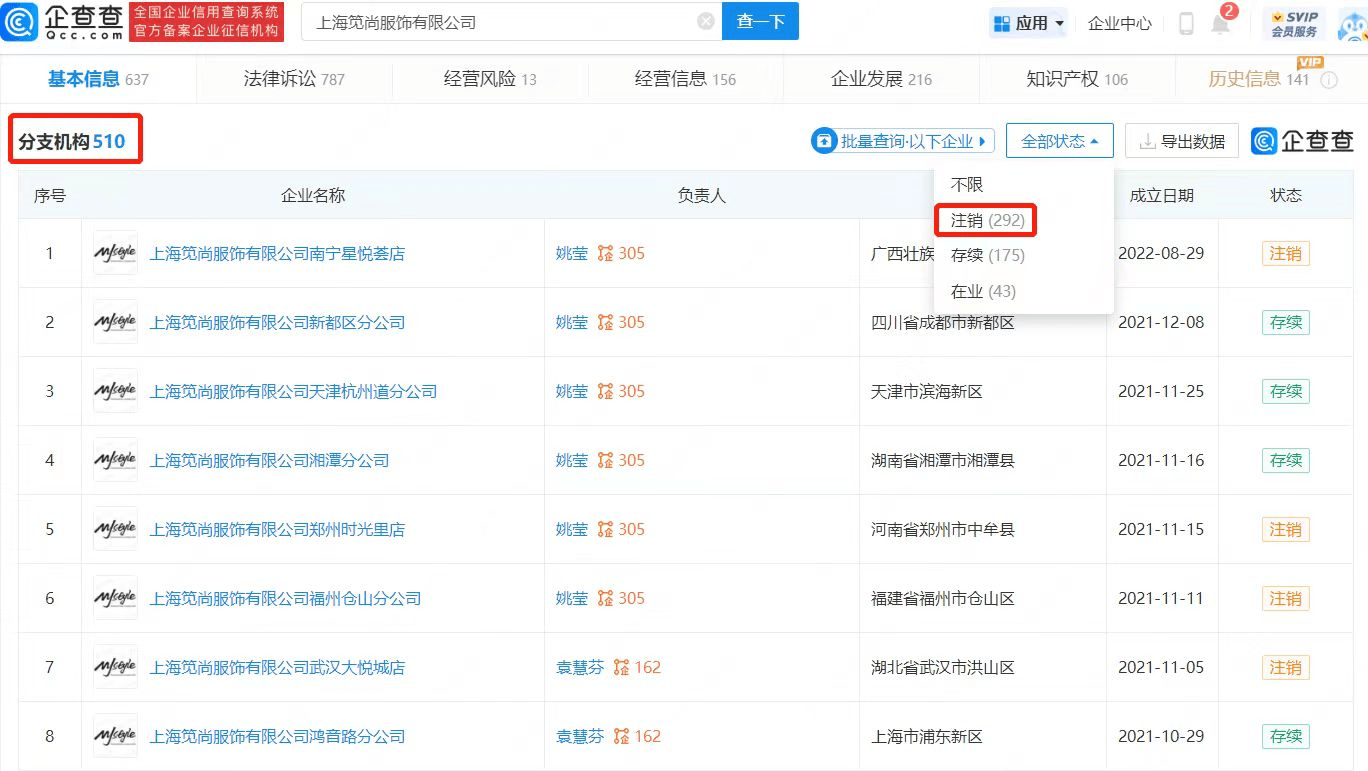Image resolution: width=1368 pixels, height=771 pixels.
Task: Click company logo of 武汉大悦城店 row
Action: coord(115,668)
